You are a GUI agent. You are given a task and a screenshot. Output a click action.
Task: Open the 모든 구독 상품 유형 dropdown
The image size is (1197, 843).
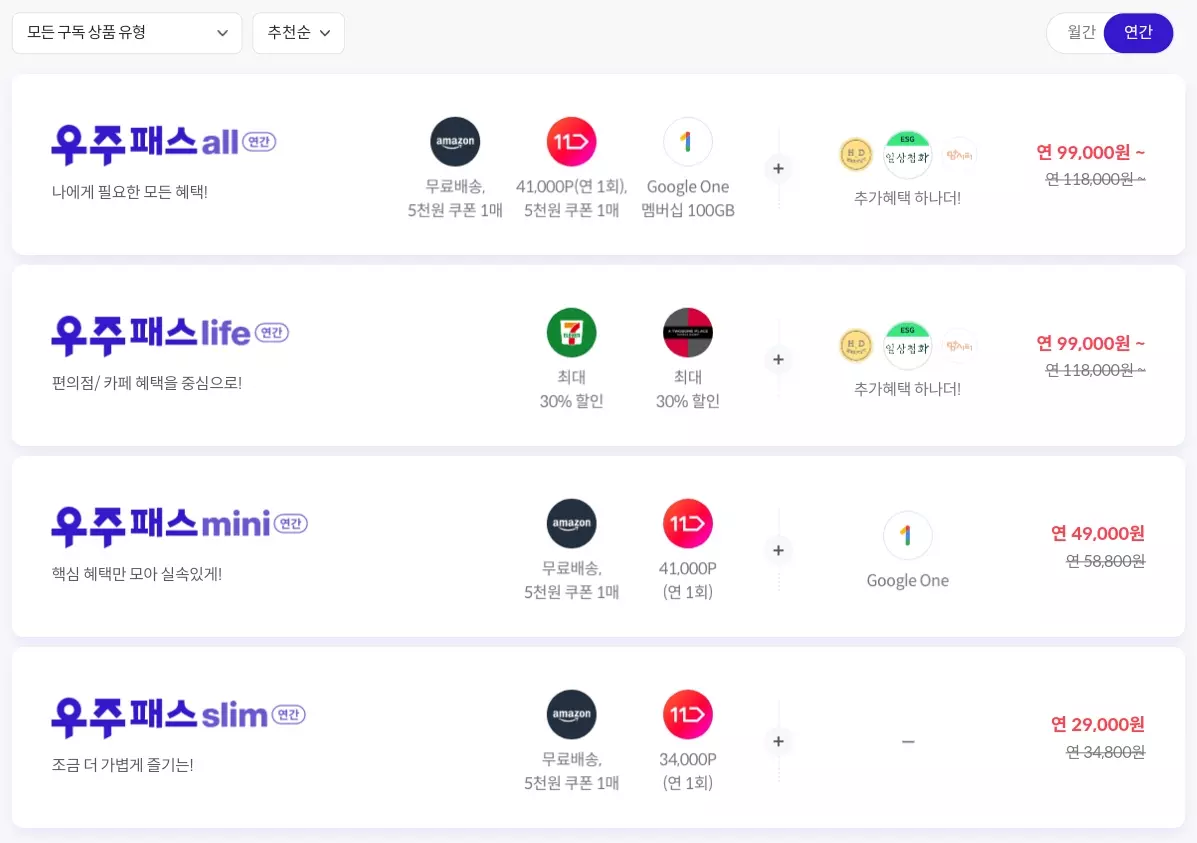coord(127,32)
